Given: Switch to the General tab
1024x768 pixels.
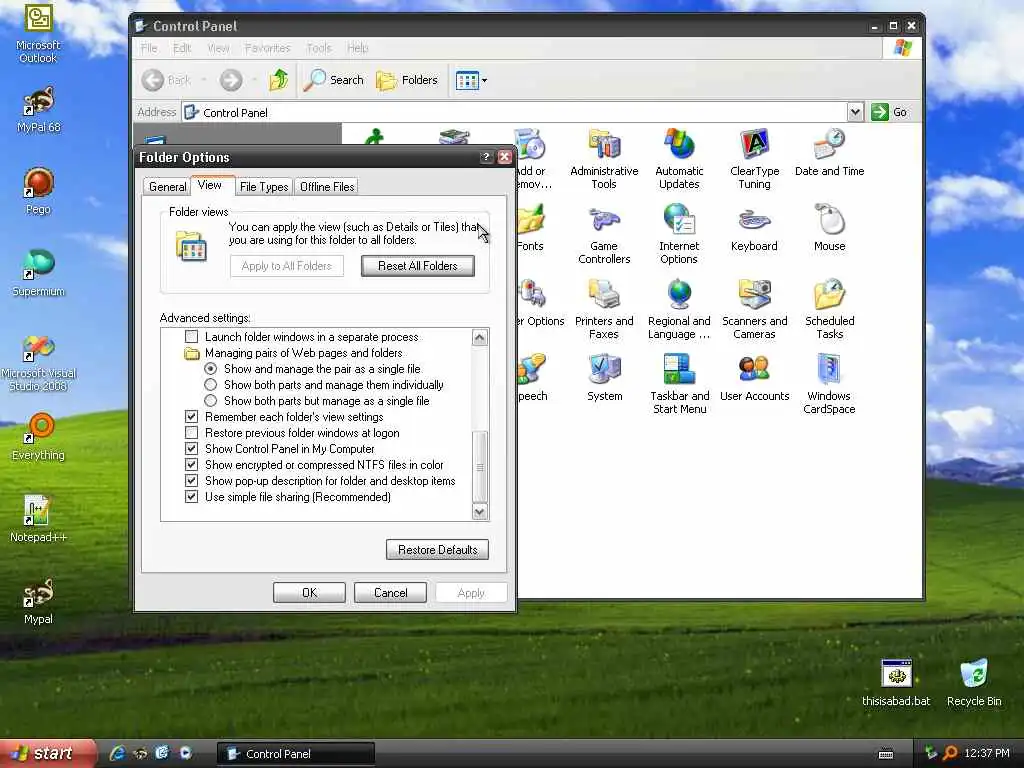Looking at the screenshot, I should pos(167,187).
